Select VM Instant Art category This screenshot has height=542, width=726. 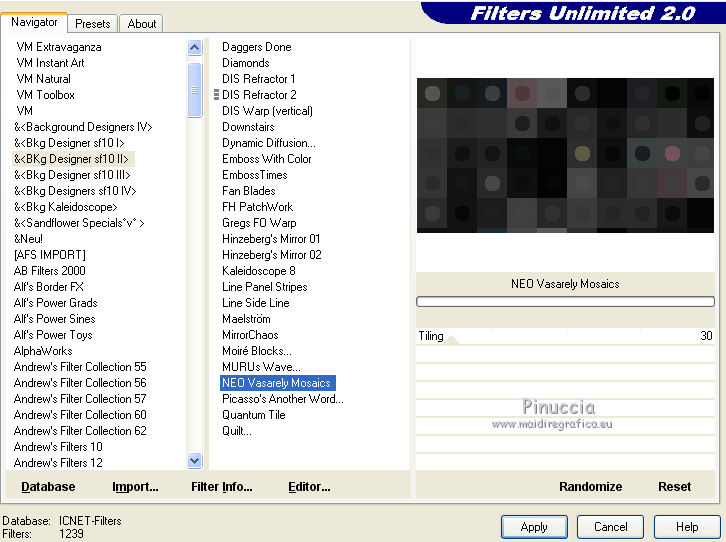(x=50, y=63)
